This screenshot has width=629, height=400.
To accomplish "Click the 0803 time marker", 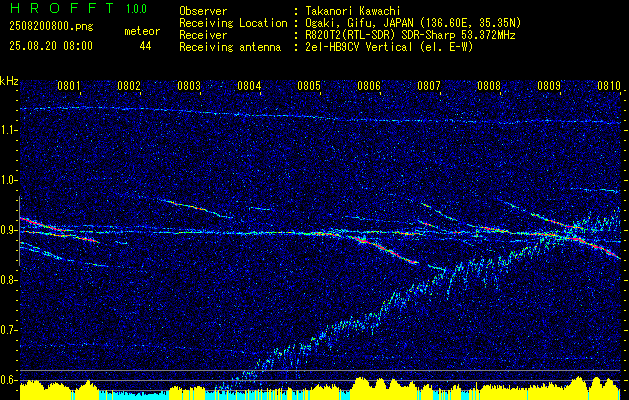I will point(189,85).
